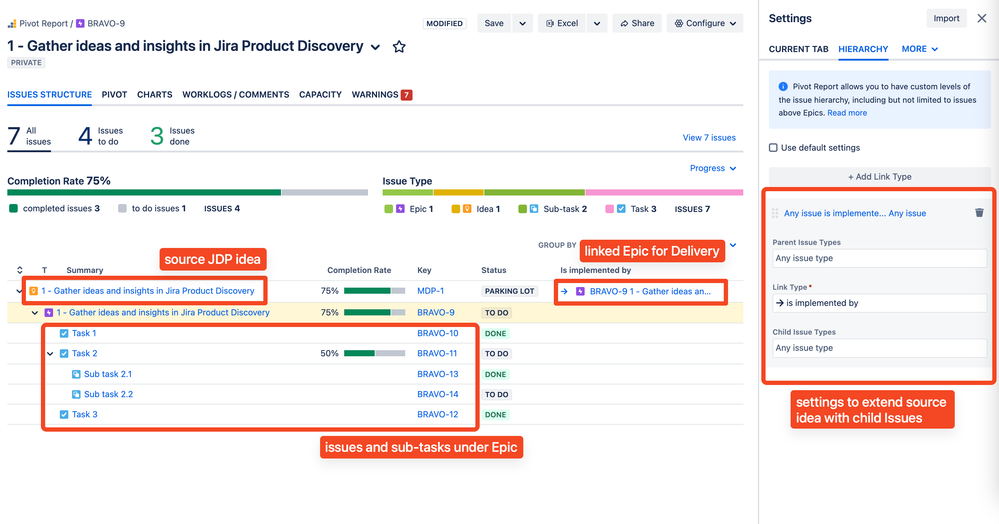The image size is (999, 524).
Task: Click the Sub-task legend icon under Issue Type
Action: pos(534,209)
